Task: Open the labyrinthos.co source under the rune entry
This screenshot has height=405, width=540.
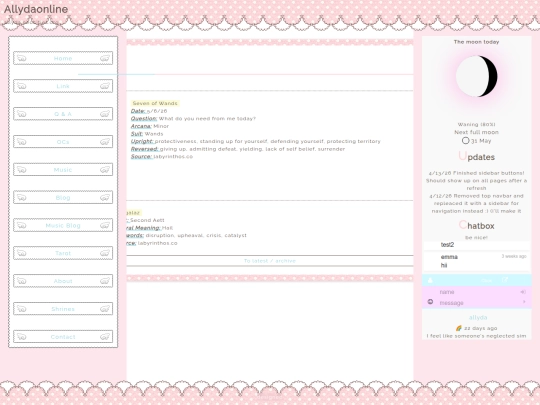Action: click(158, 243)
